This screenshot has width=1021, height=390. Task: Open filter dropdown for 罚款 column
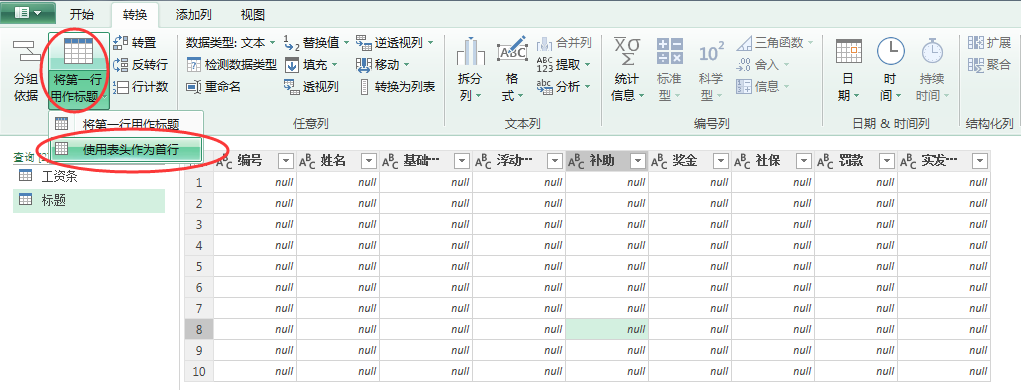(887, 161)
